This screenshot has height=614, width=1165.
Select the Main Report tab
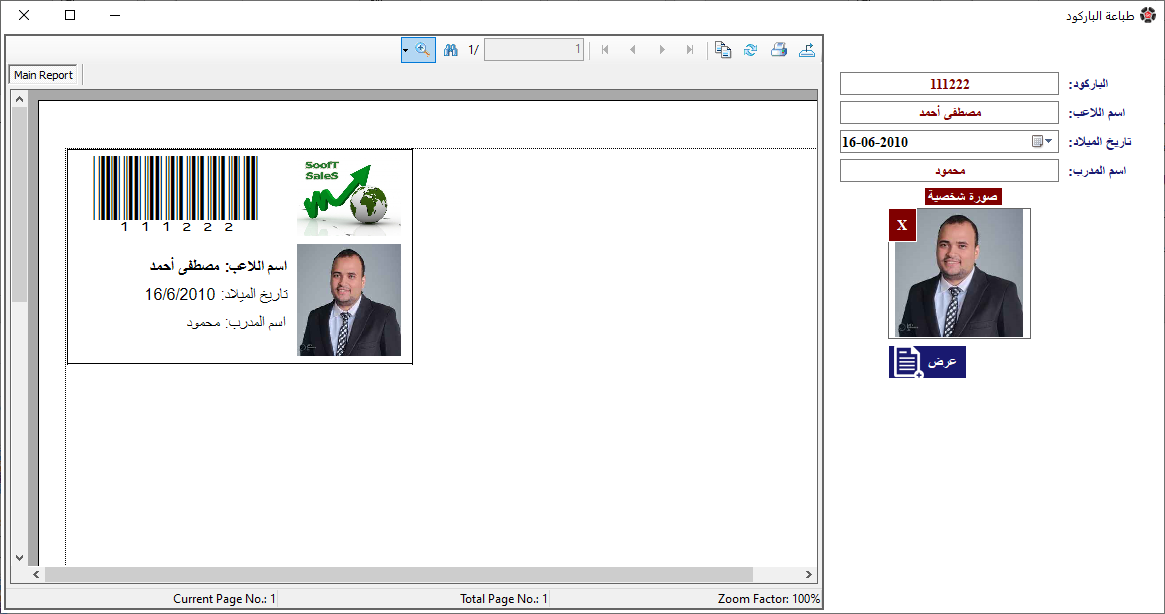[x=44, y=75]
